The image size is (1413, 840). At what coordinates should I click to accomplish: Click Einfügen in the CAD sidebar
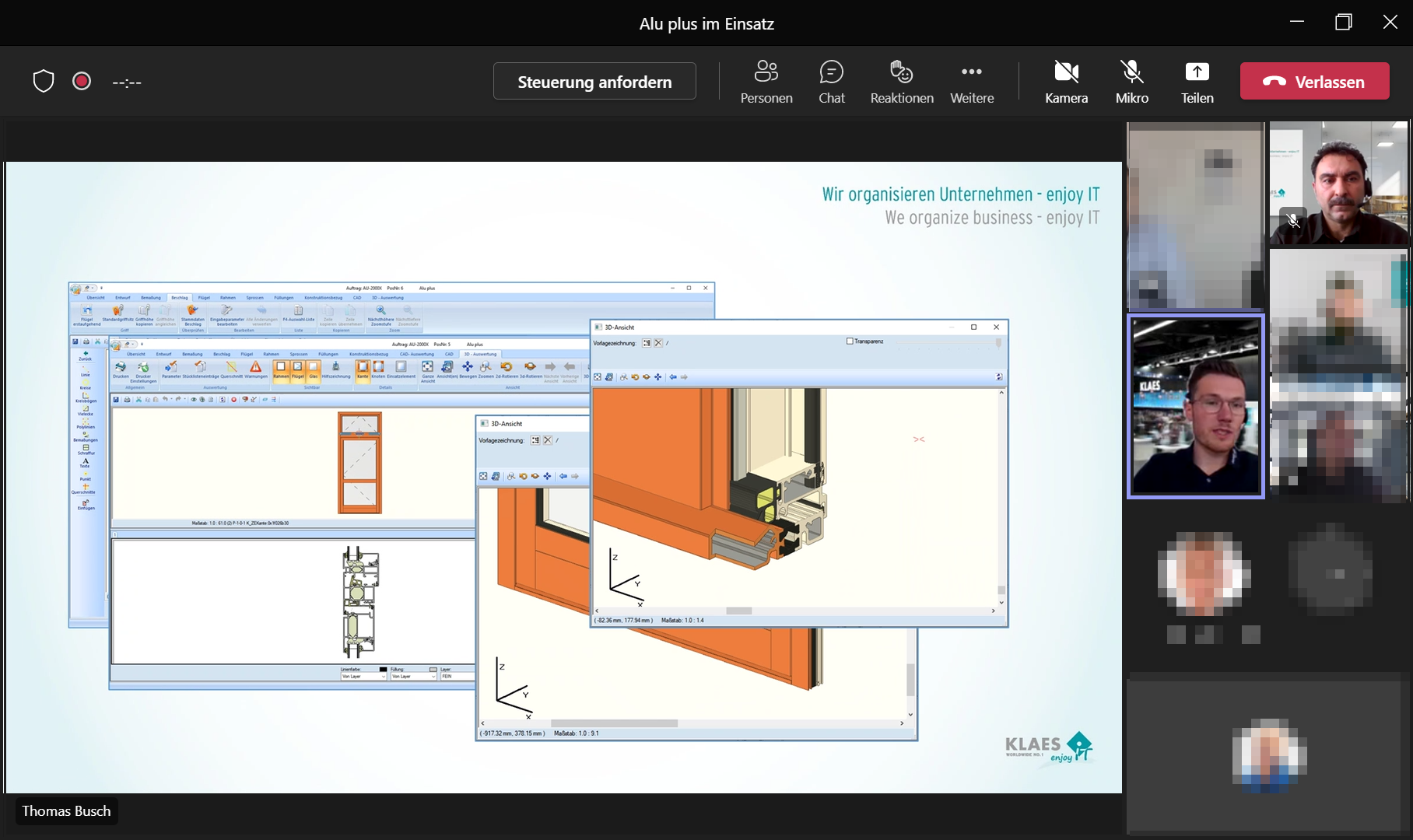(86, 505)
